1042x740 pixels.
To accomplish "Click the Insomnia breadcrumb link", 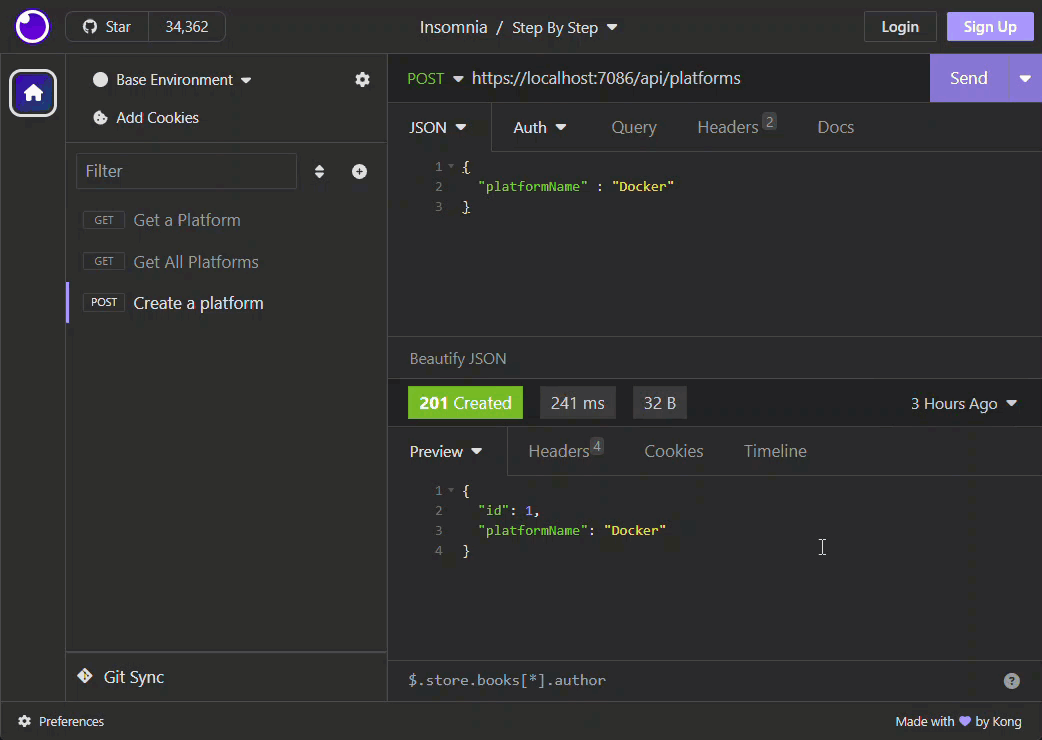I will click(453, 27).
